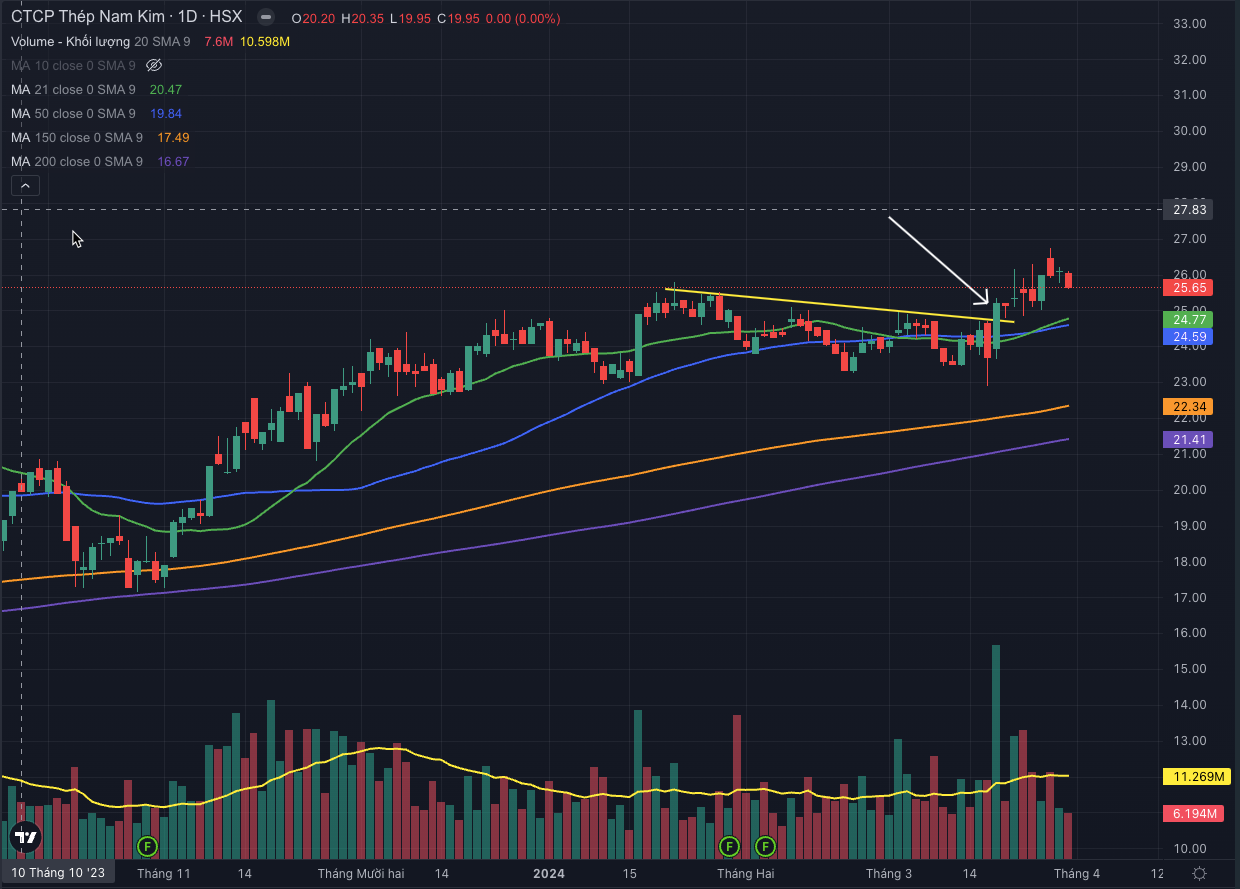The width and height of the screenshot is (1240, 889).
Task: Click the Tháng 11 label on the time axis
Action: [x=164, y=873]
